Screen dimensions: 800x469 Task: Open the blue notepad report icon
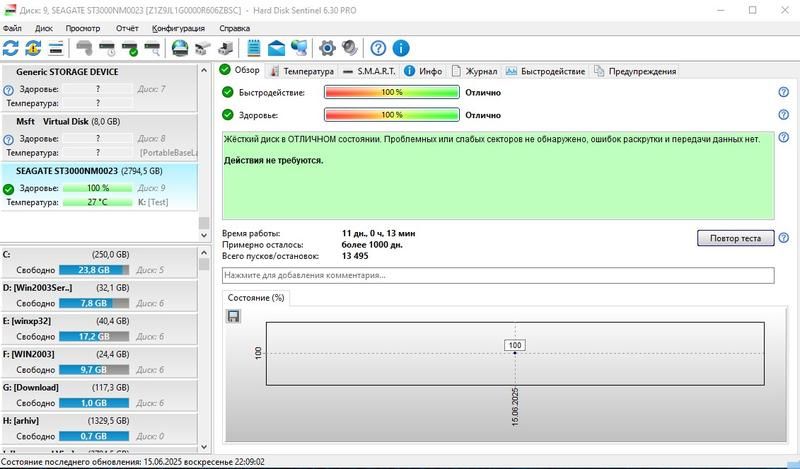point(254,48)
